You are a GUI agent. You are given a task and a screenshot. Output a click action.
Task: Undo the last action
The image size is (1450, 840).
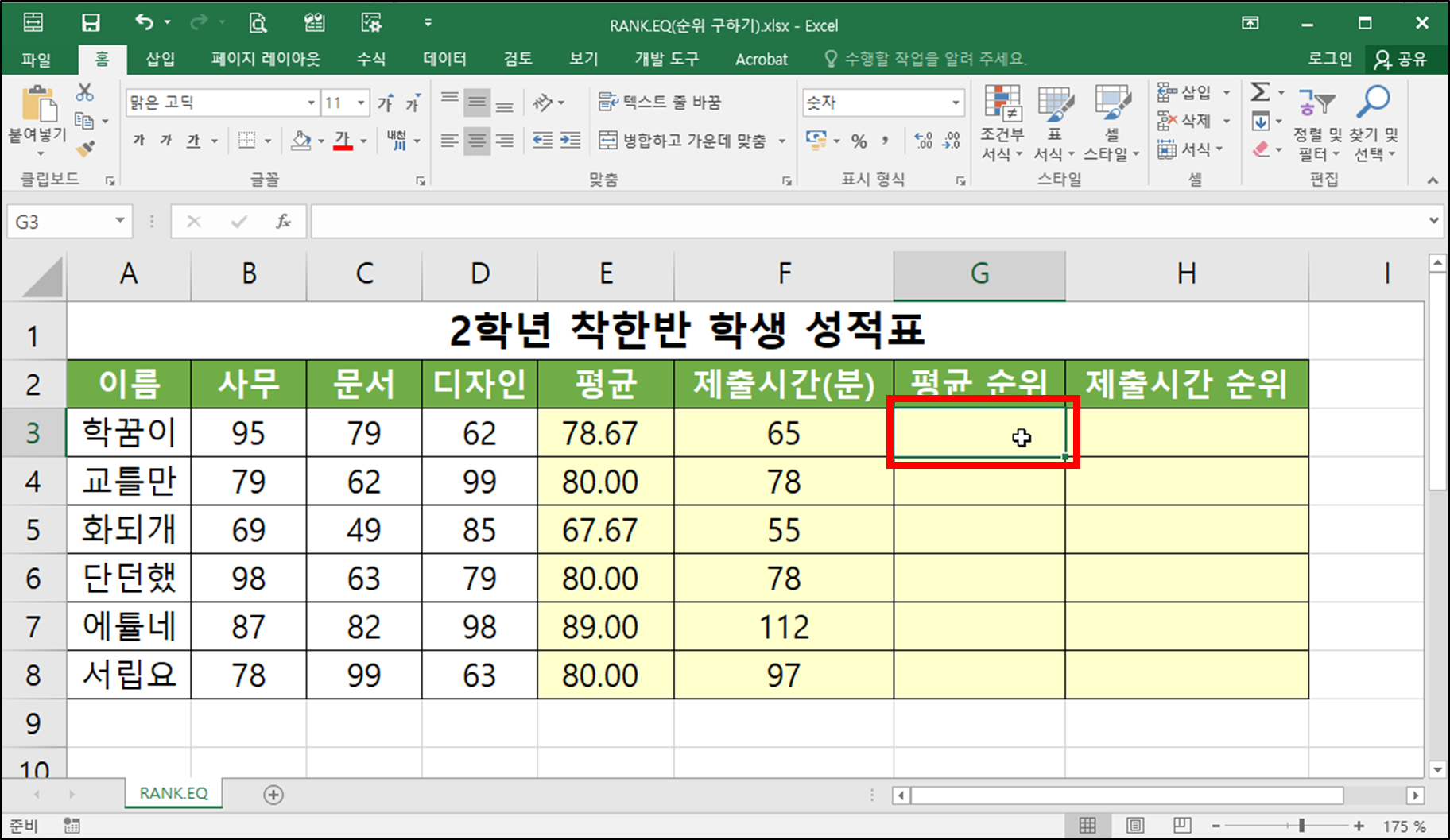pos(144,23)
